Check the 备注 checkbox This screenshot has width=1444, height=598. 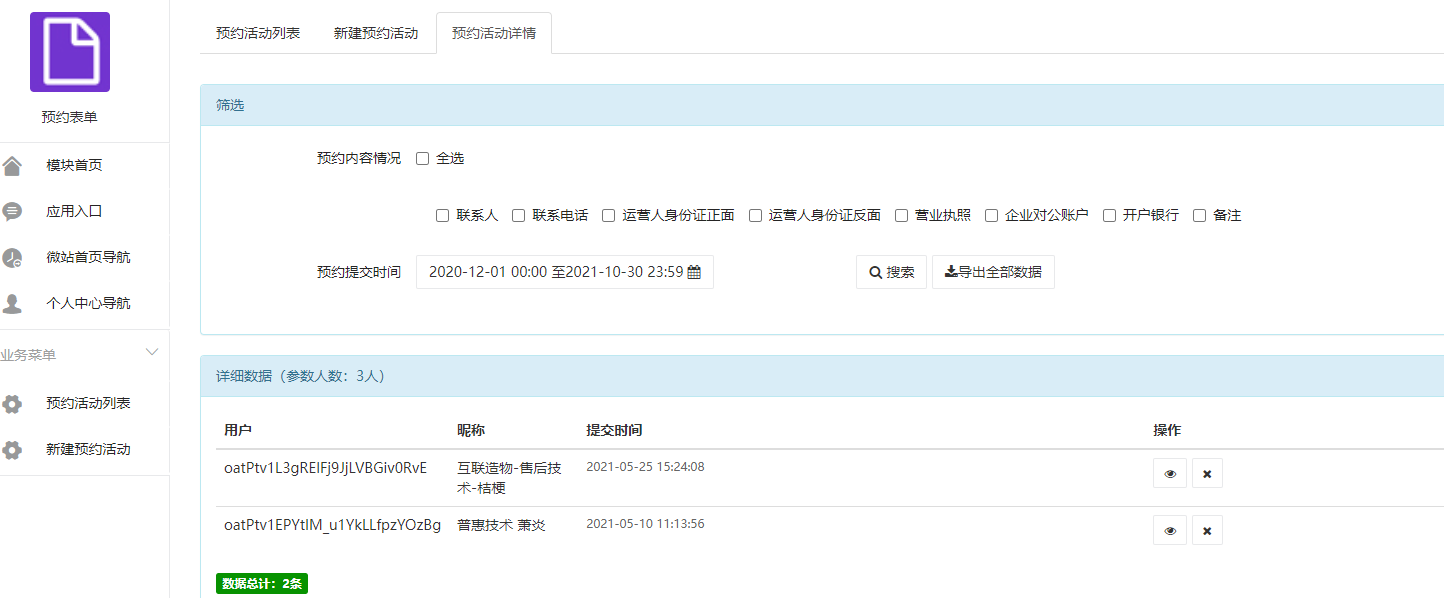click(1199, 215)
